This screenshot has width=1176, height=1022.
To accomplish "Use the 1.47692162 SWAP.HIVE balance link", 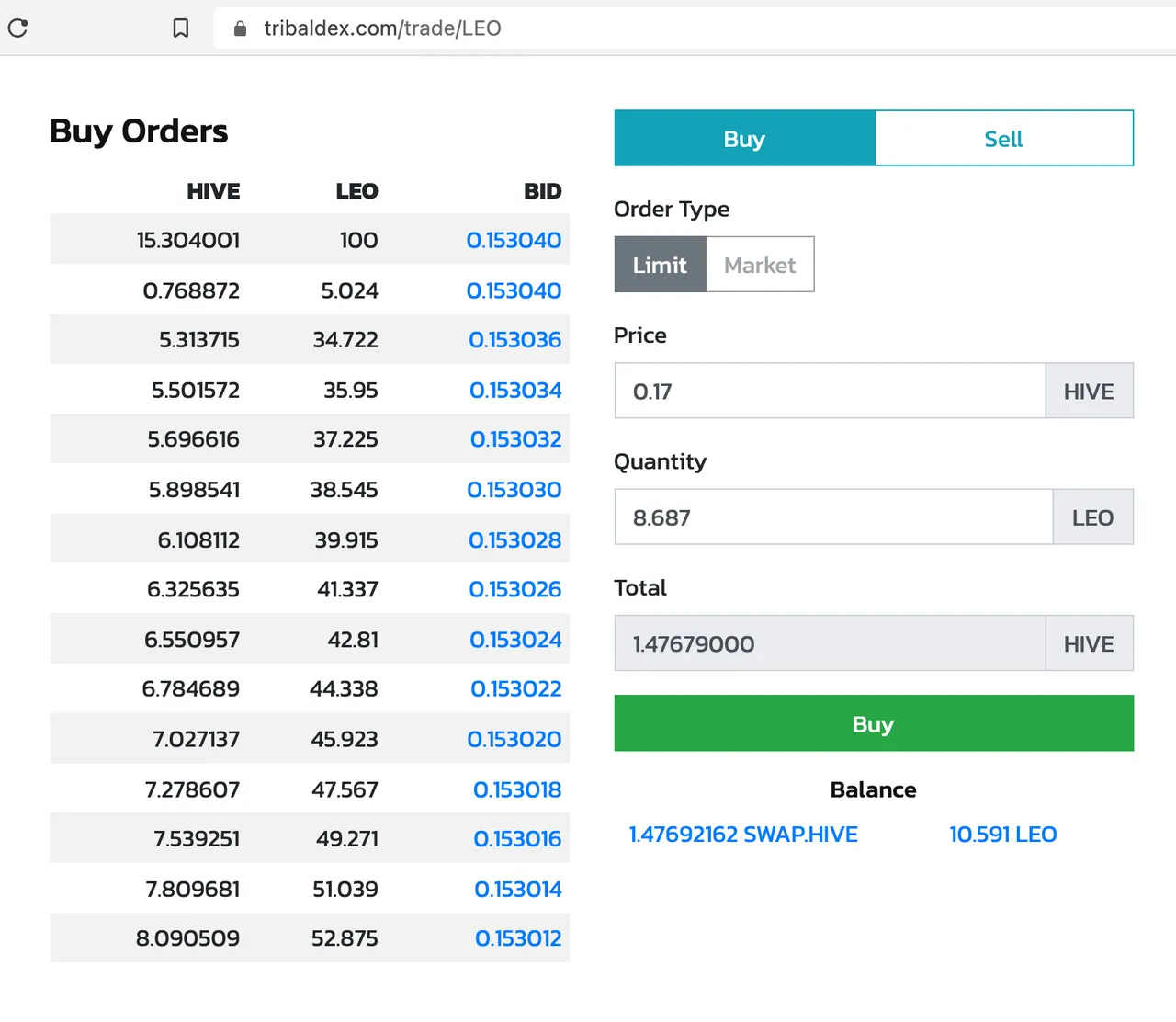I will 743,835.
